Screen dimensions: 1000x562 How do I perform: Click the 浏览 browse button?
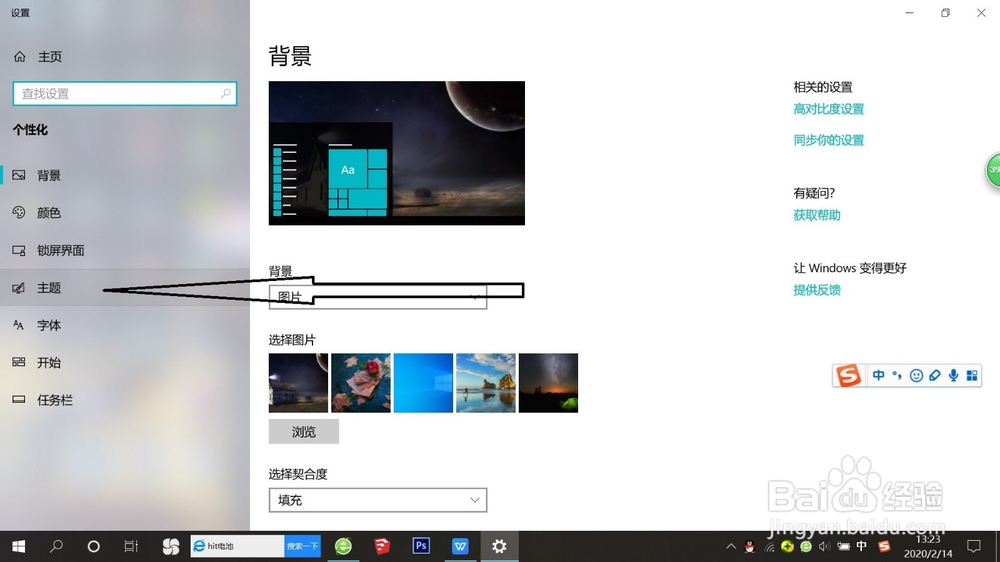tap(304, 432)
